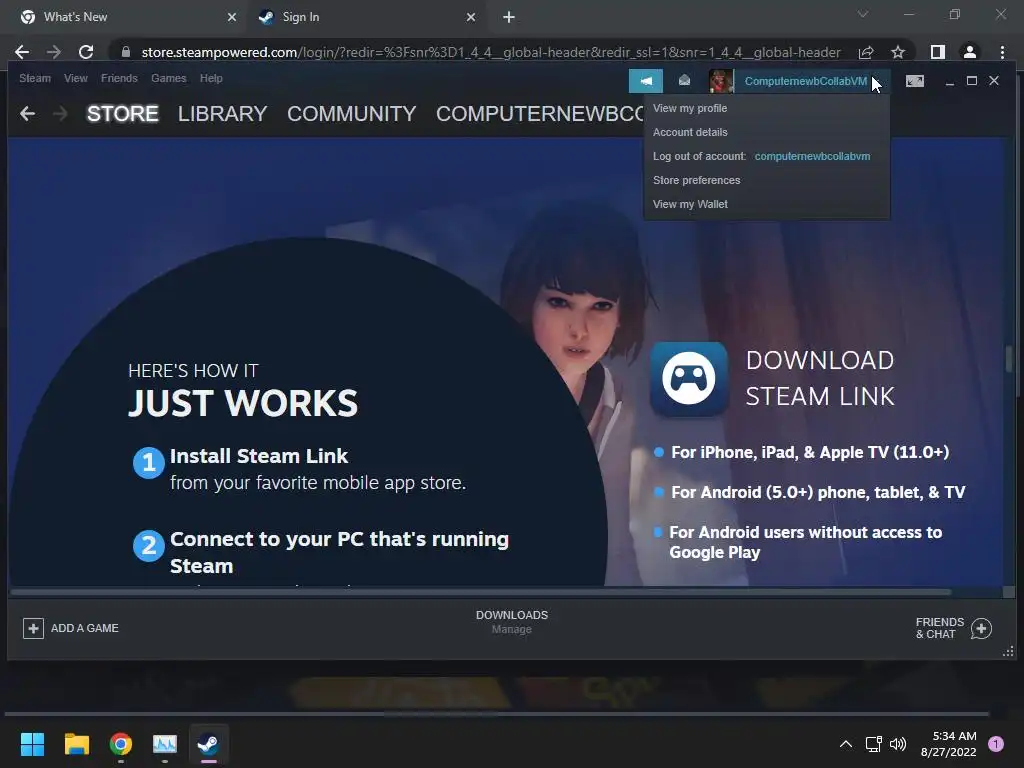
Task: Click the Chrome address bar URL
Action: [491, 52]
